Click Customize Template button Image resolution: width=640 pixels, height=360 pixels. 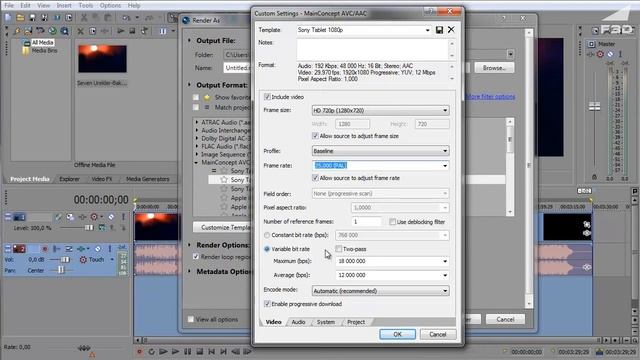click(x=222, y=227)
